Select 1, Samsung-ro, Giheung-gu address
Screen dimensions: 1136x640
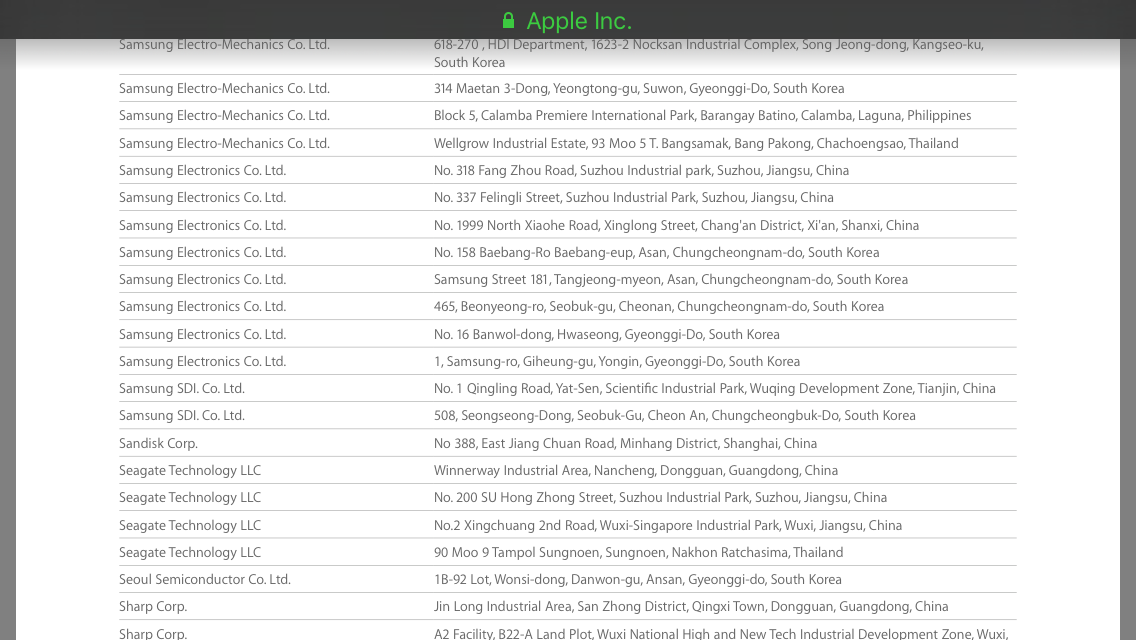click(x=617, y=362)
